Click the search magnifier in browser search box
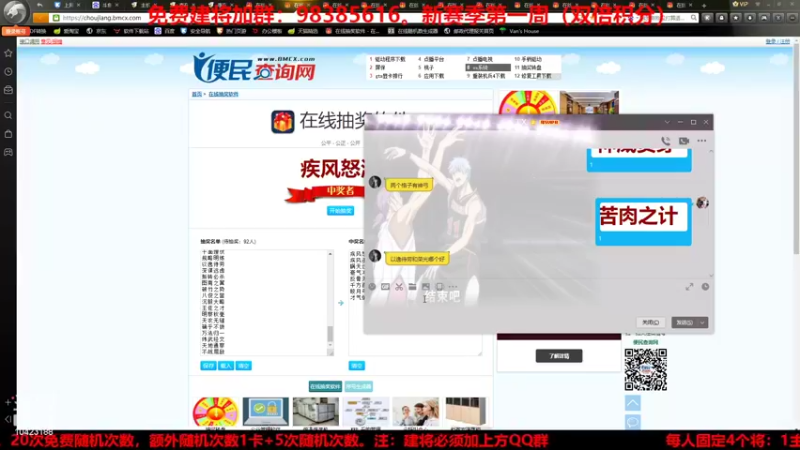This screenshot has height=450, width=800. point(693,18)
